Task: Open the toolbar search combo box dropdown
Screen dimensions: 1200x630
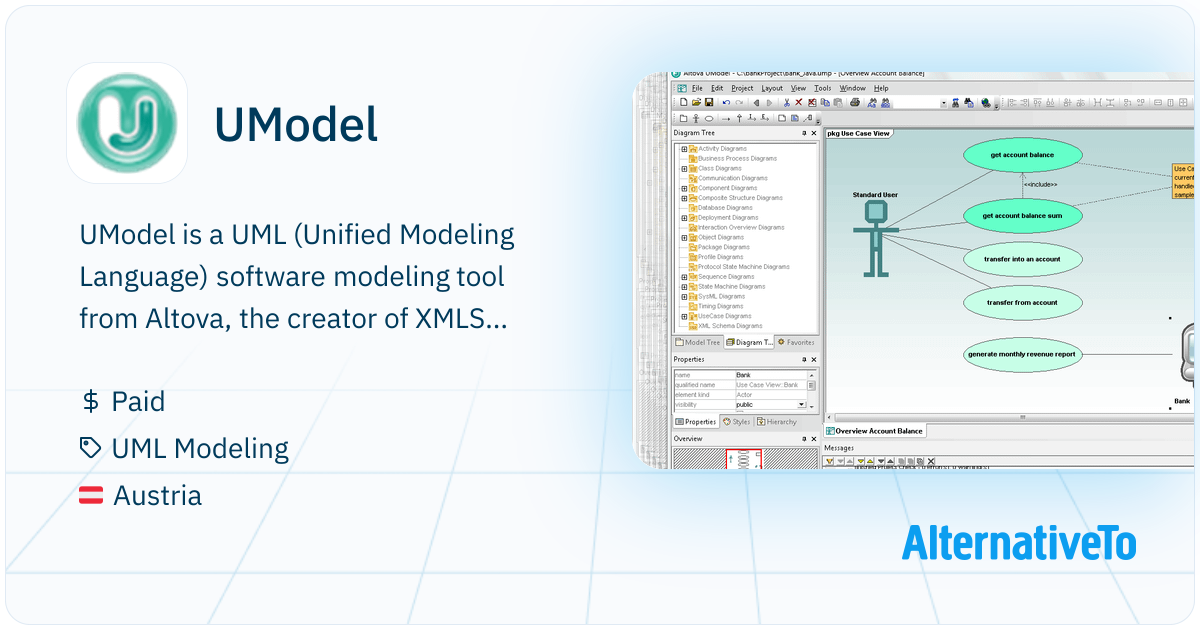Action: (x=943, y=102)
